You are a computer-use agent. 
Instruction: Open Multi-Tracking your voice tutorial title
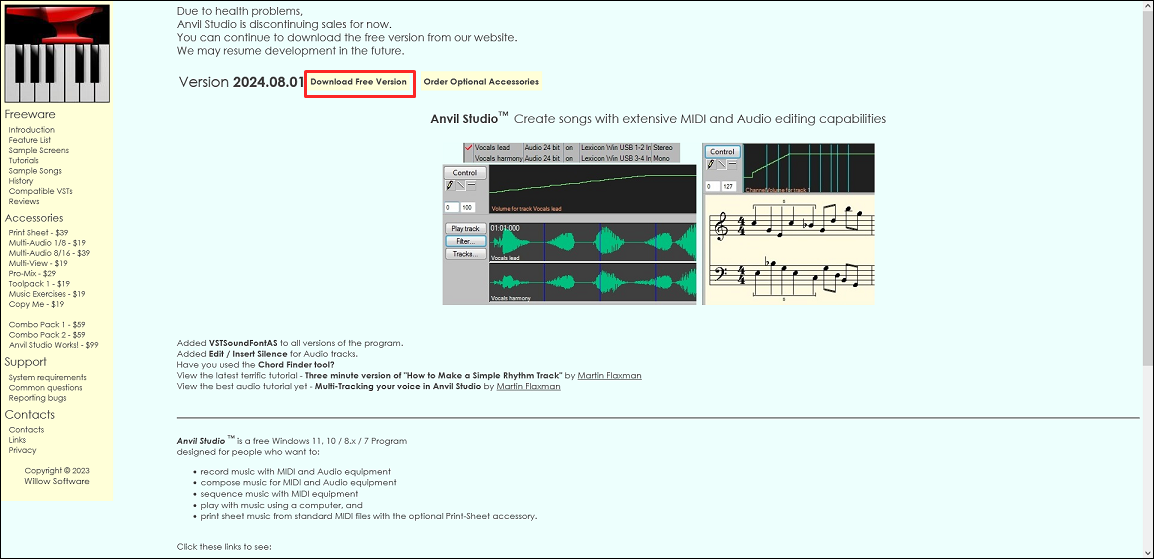(398, 386)
